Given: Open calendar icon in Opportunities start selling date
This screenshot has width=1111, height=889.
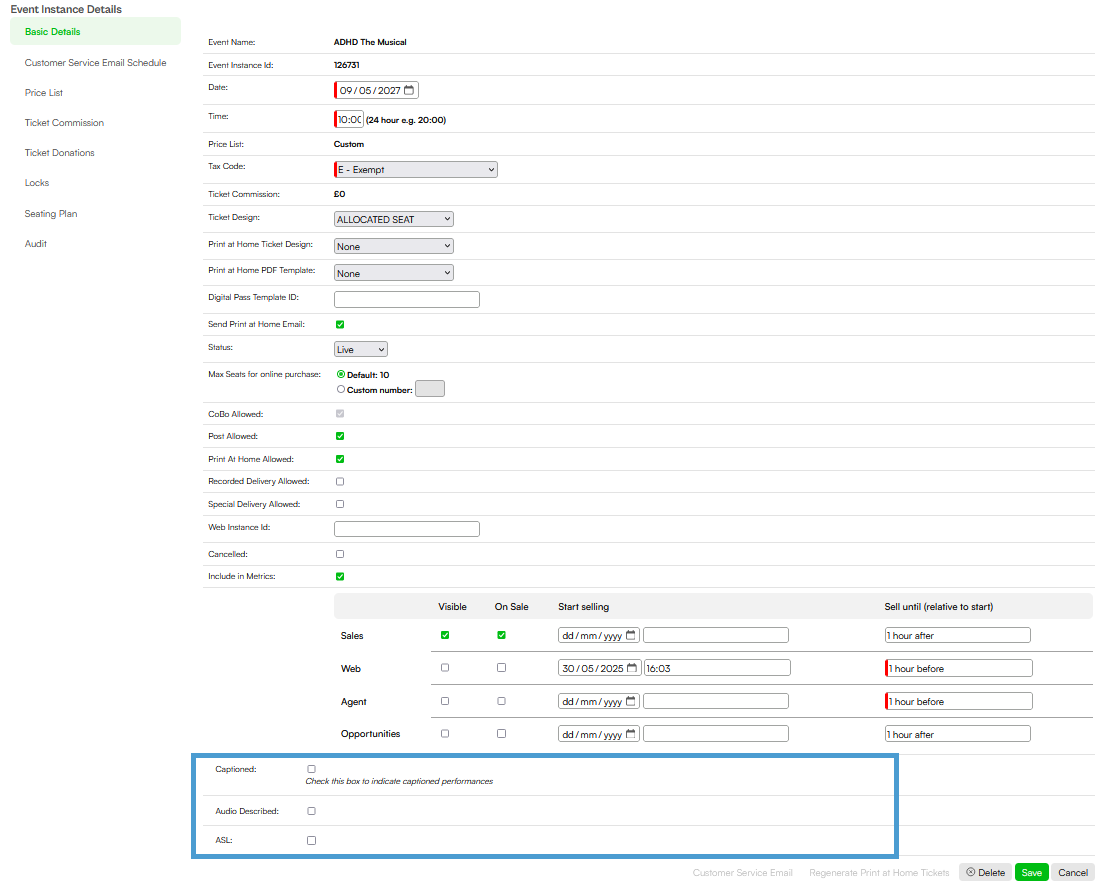Looking at the screenshot, I should click(631, 733).
